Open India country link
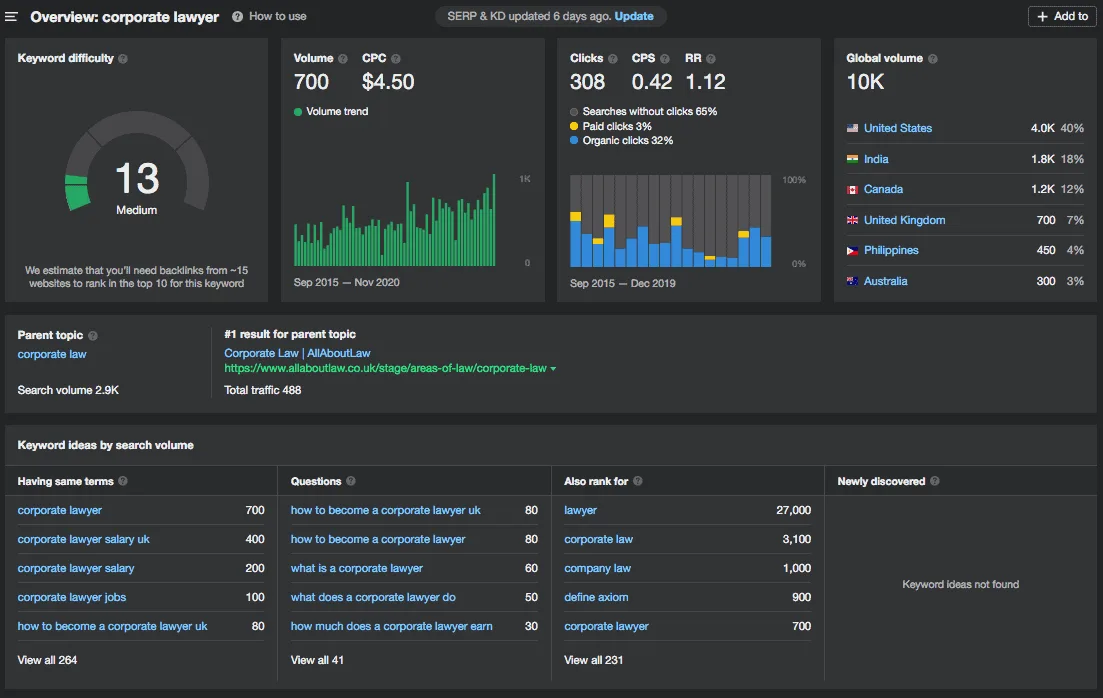This screenshot has height=698, width=1103. [x=876, y=159]
